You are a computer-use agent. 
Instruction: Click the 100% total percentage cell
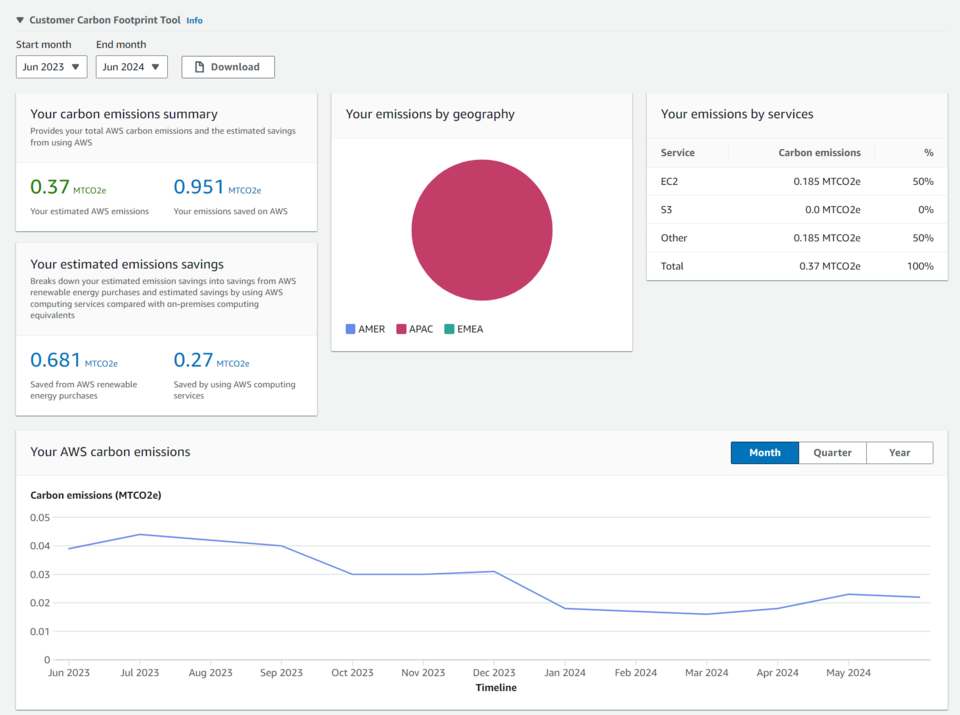[x=920, y=266]
